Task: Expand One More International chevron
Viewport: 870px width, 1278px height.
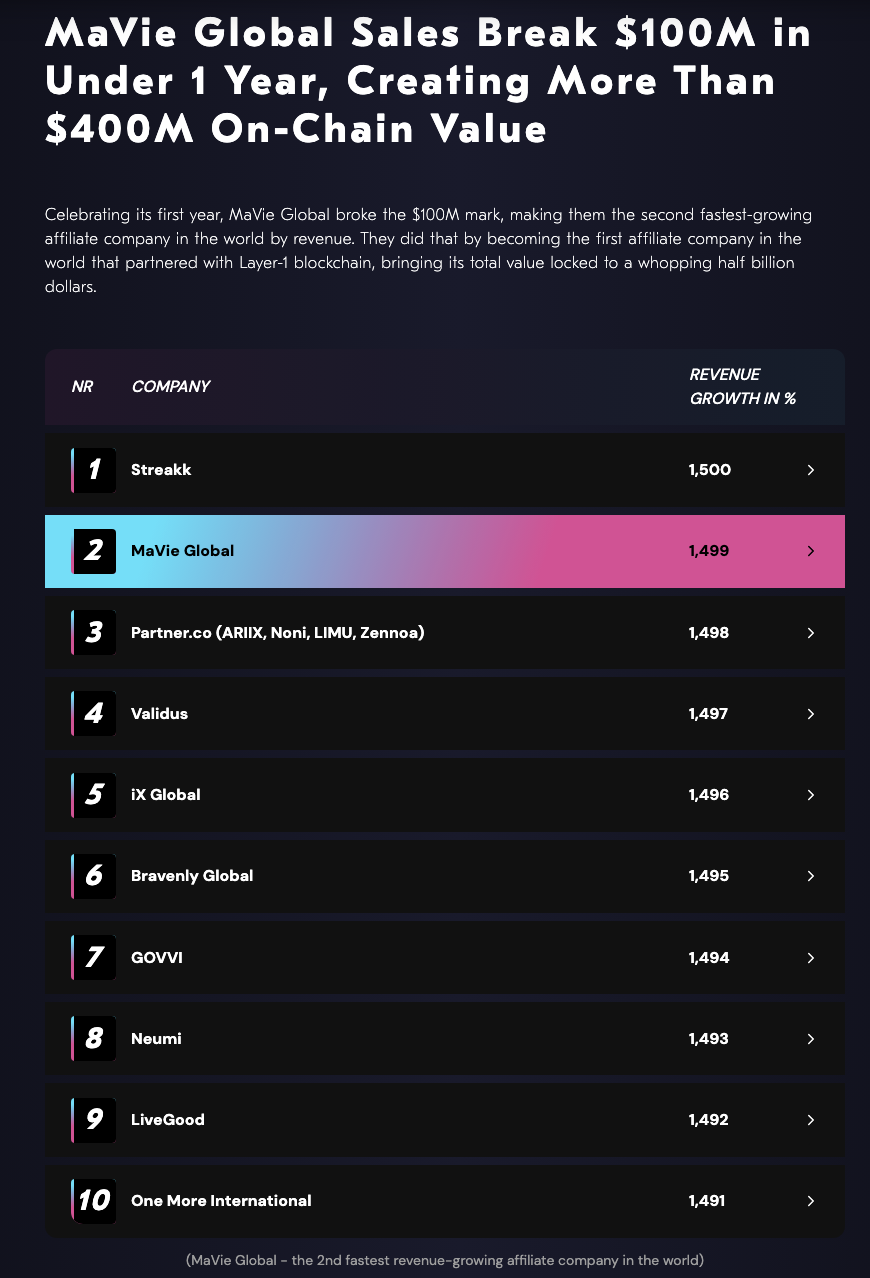Action: tap(811, 1201)
